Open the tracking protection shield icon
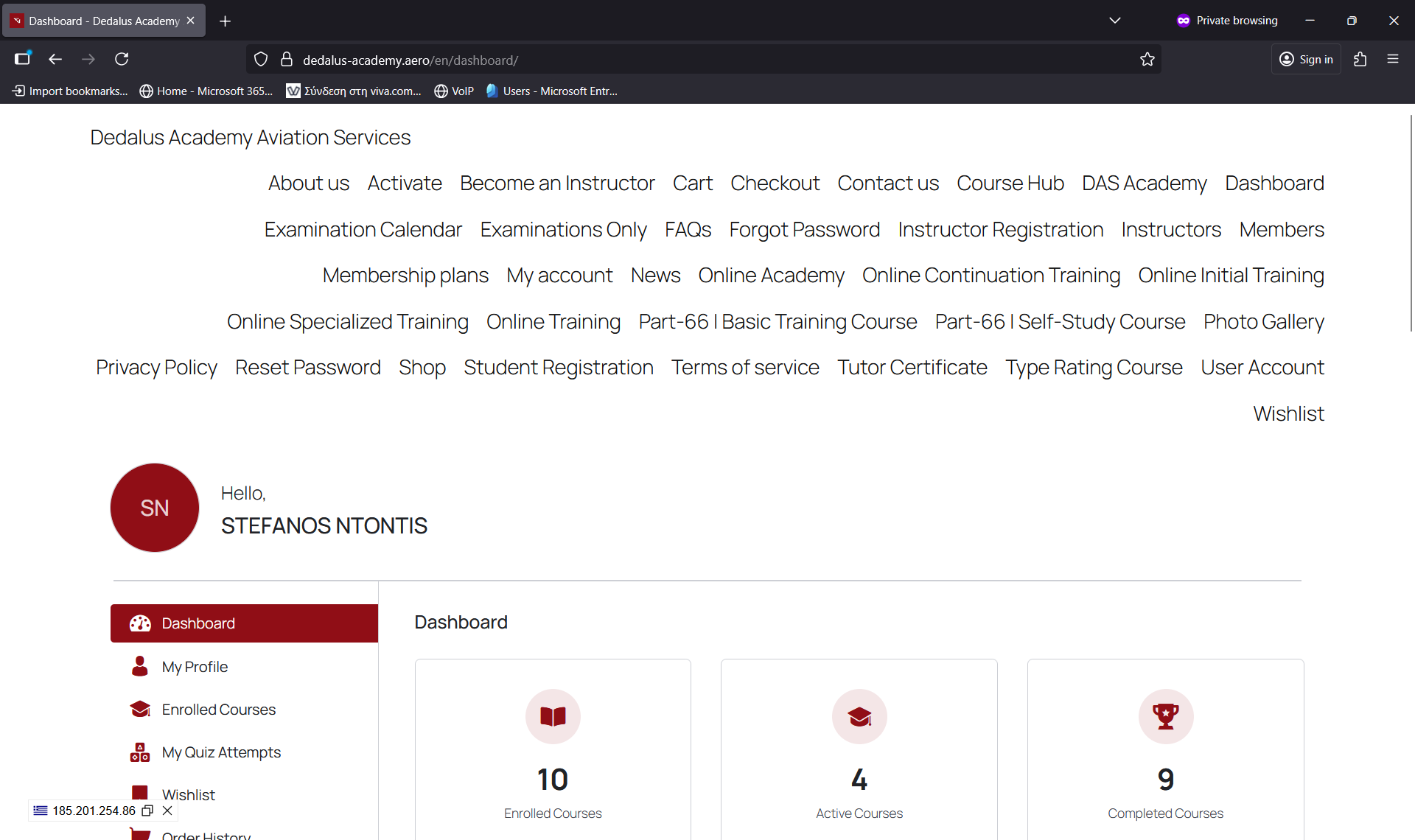Viewport: 1415px width, 840px height. [x=261, y=60]
